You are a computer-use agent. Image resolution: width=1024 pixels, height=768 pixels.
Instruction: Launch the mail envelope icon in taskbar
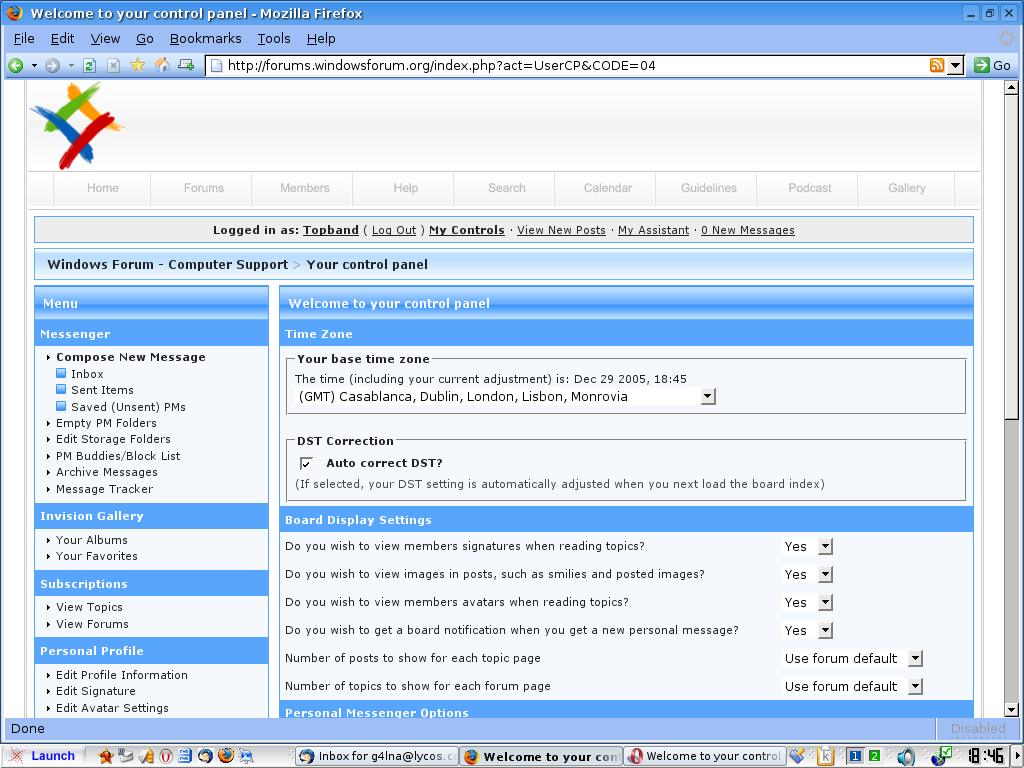(x=126, y=756)
